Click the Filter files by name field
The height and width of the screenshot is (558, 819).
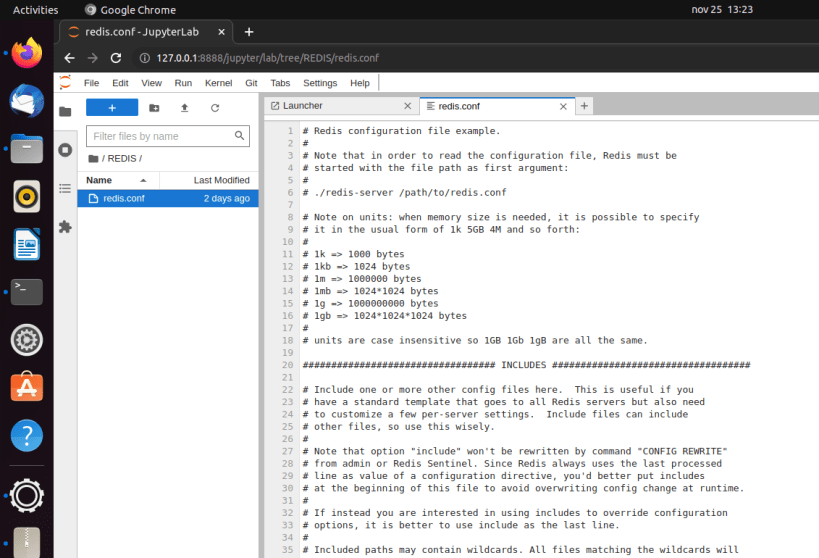[168, 136]
